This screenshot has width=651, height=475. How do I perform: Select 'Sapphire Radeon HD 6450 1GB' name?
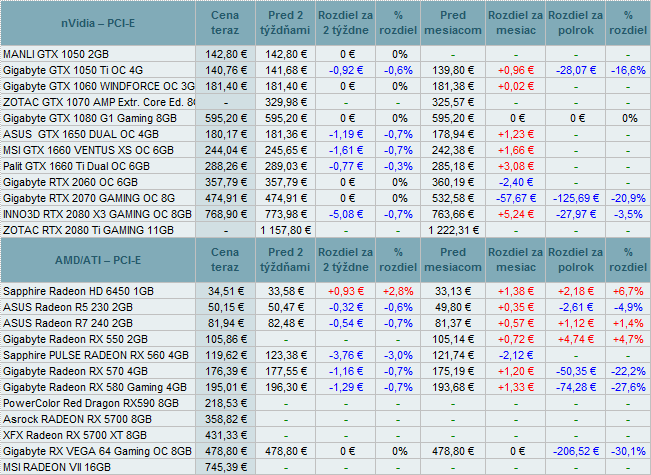coord(78,291)
